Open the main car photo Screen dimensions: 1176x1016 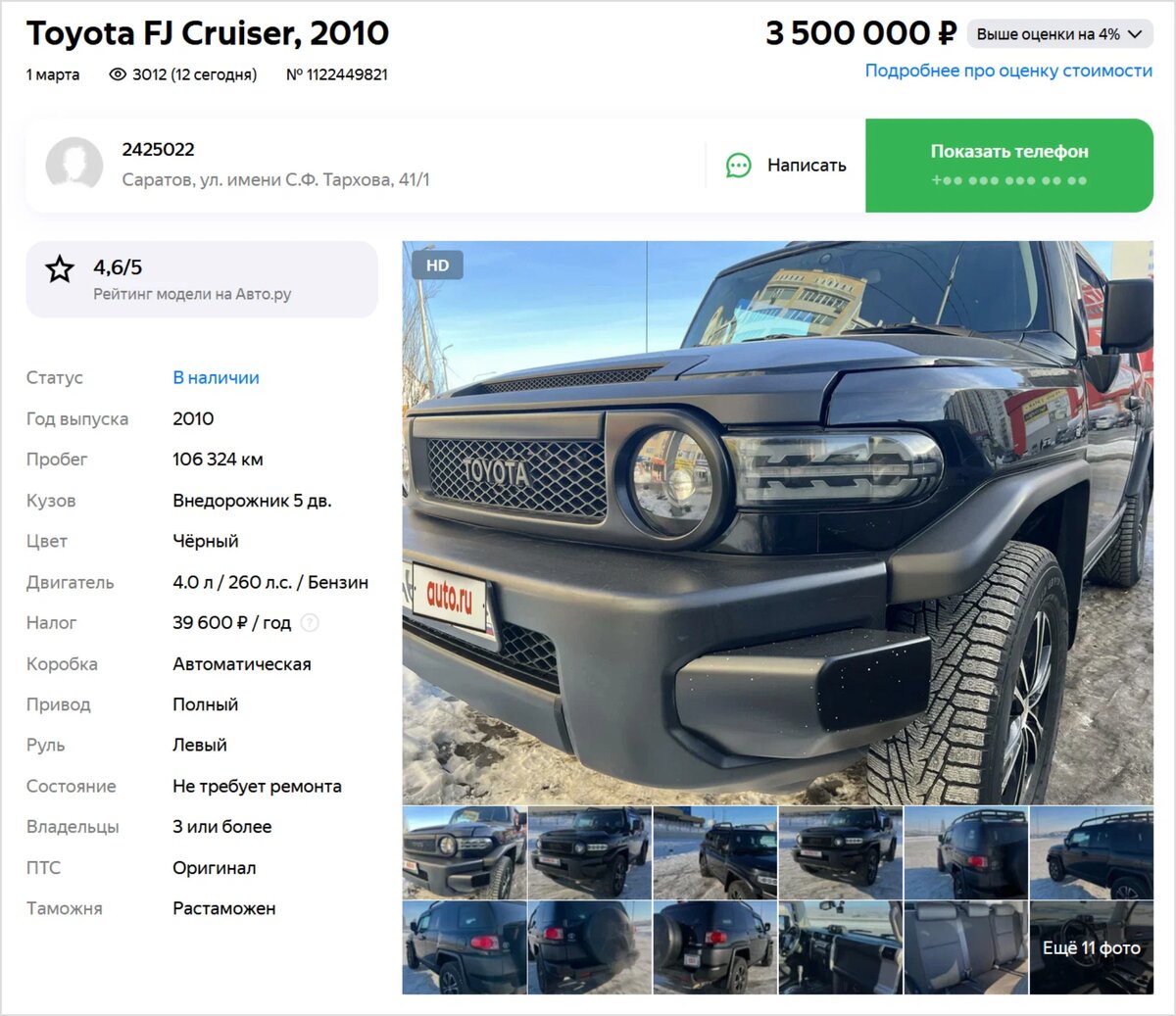click(x=778, y=523)
